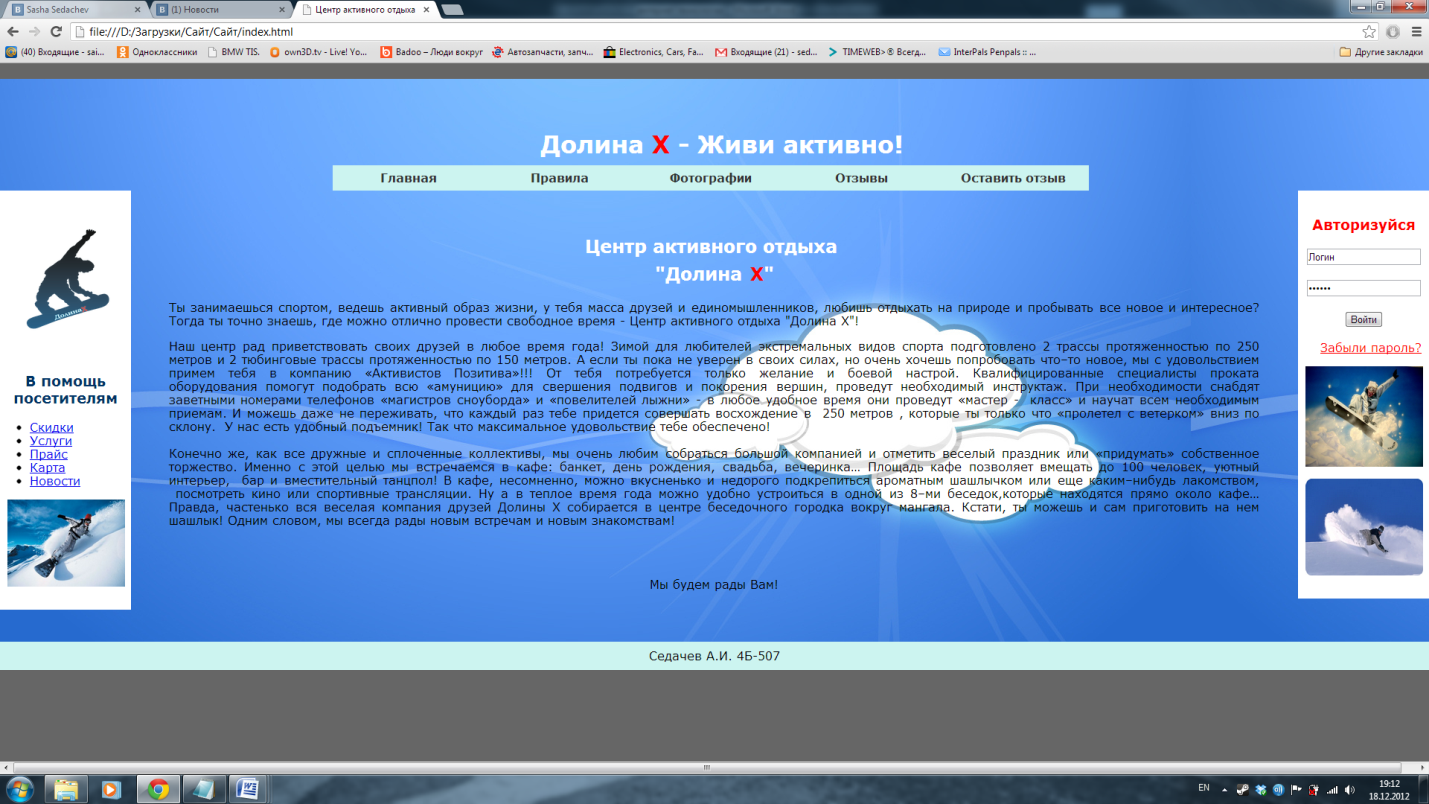Go back with browser back arrow
This screenshot has height=804, width=1429.
(12, 32)
